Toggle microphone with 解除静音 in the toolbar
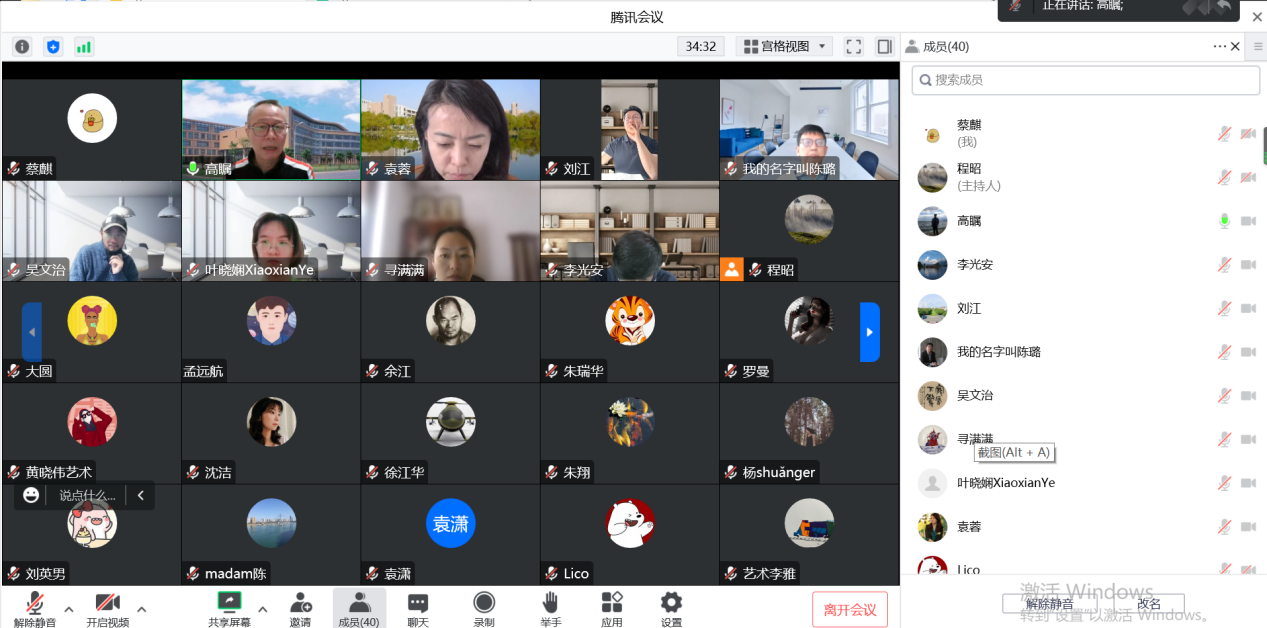 point(35,608)
